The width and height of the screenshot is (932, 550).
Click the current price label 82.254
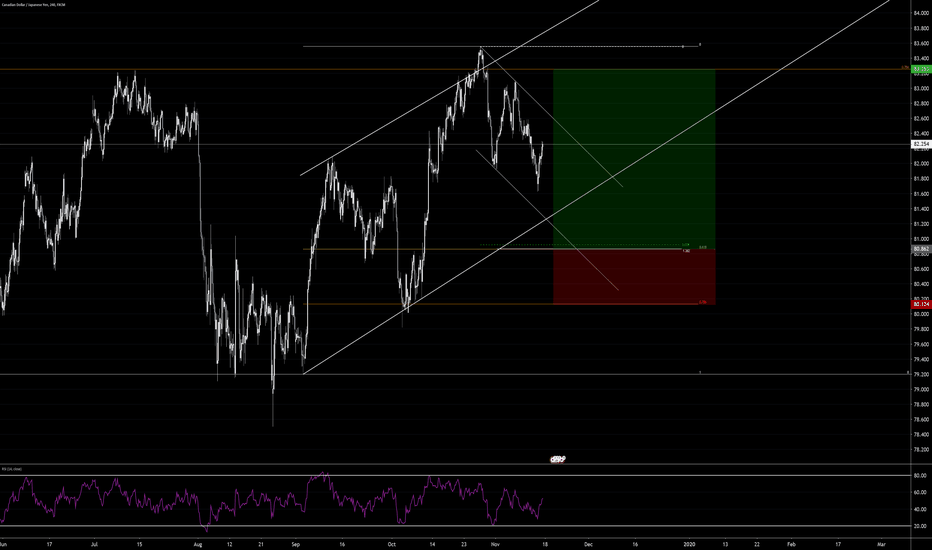[x=920, y=144]
